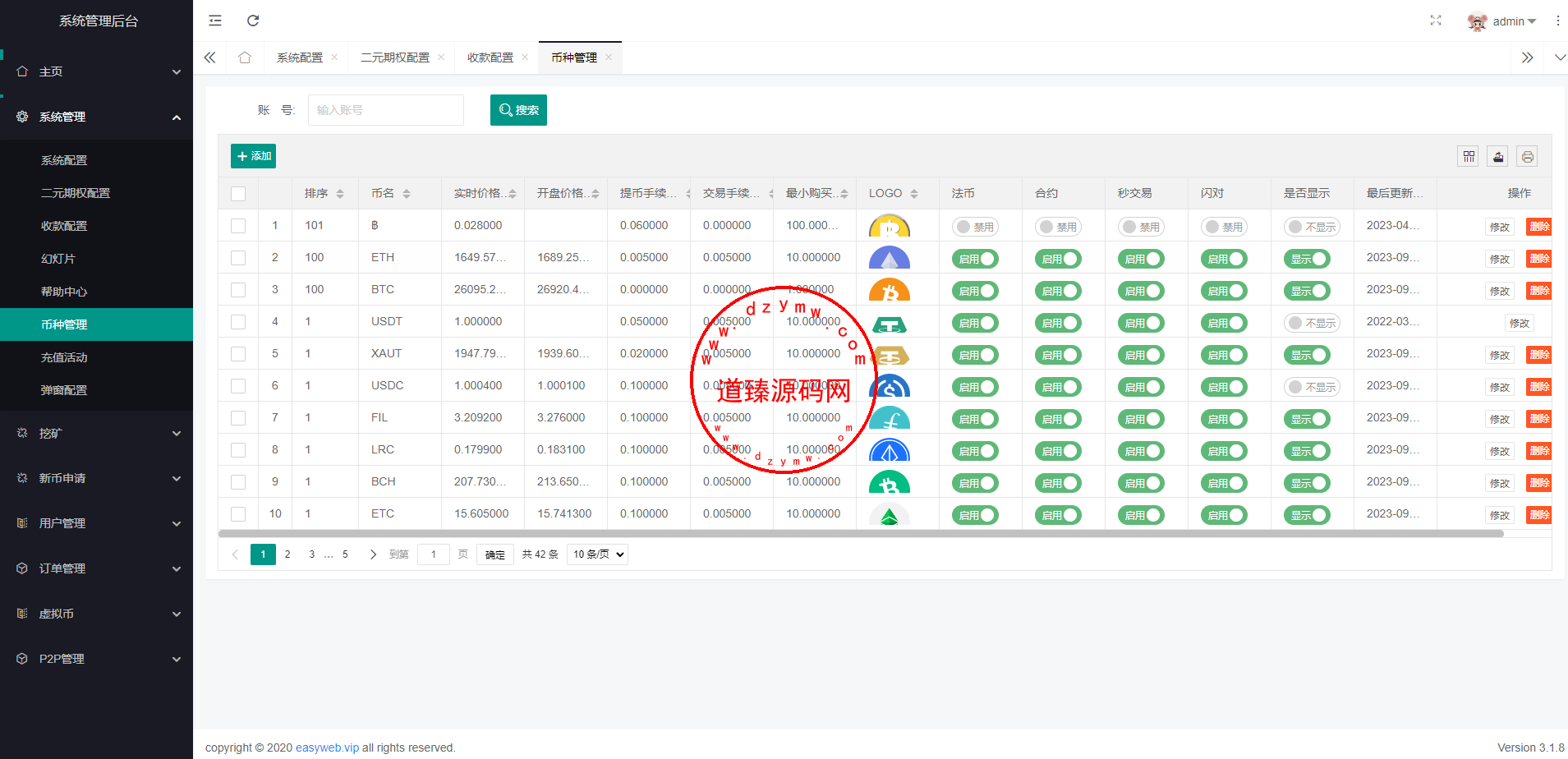Close the 二元期权配置 tab
Image resolution: width=1568 pixels, height=759 pixels.
point(441,57)
